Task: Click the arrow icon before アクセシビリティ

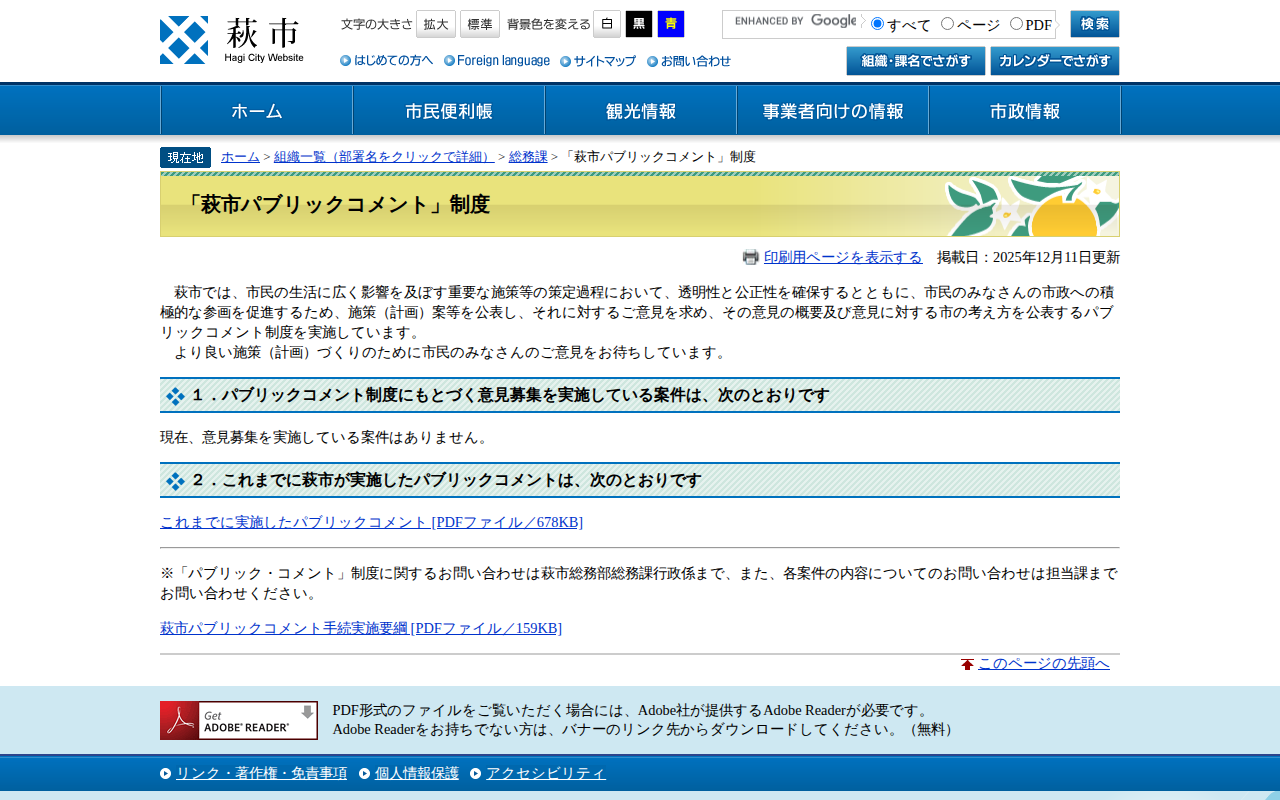Action: 475,772
